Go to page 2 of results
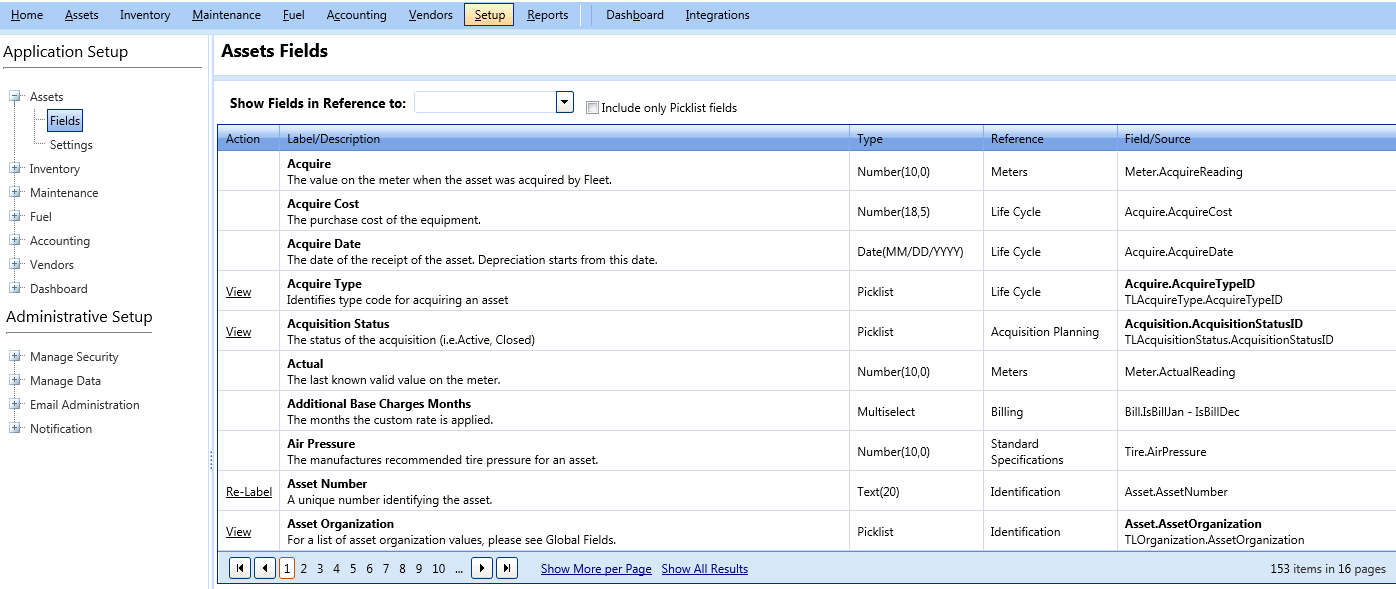 point(304,569)
